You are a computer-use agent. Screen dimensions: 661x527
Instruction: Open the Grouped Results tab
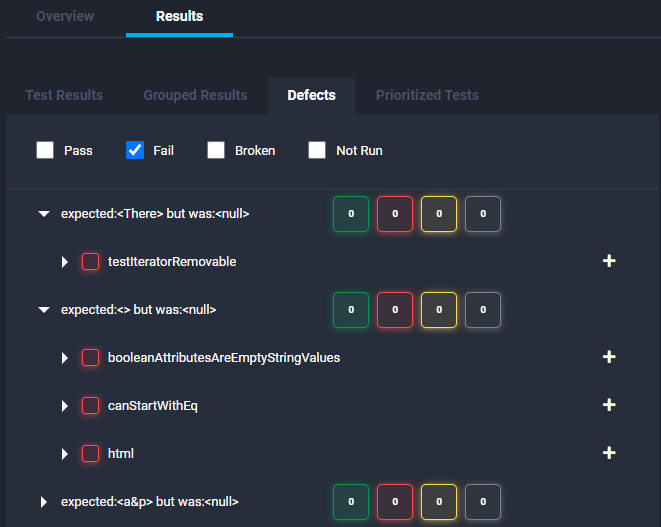pyautogui.click(x=195, y=95)
